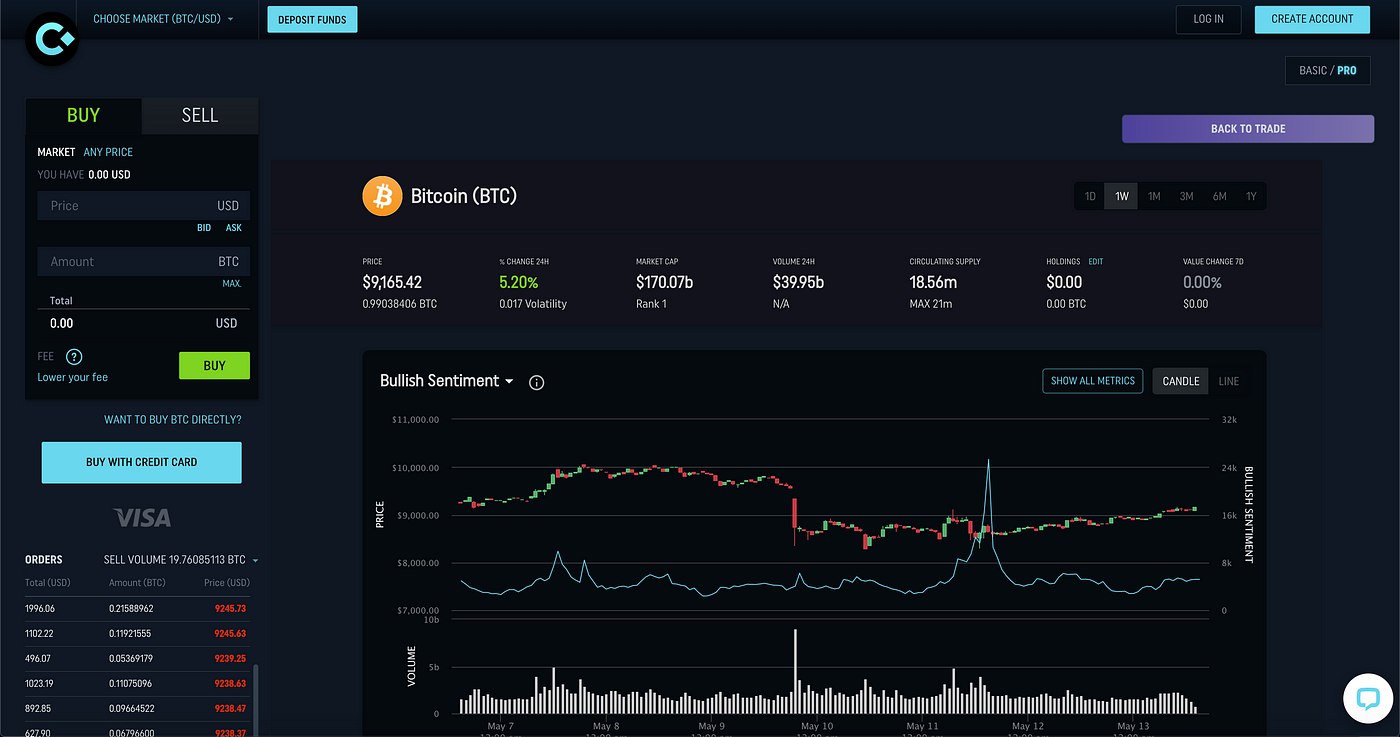
Task: Select the 1Y time range
Action: pos(1251,196)
